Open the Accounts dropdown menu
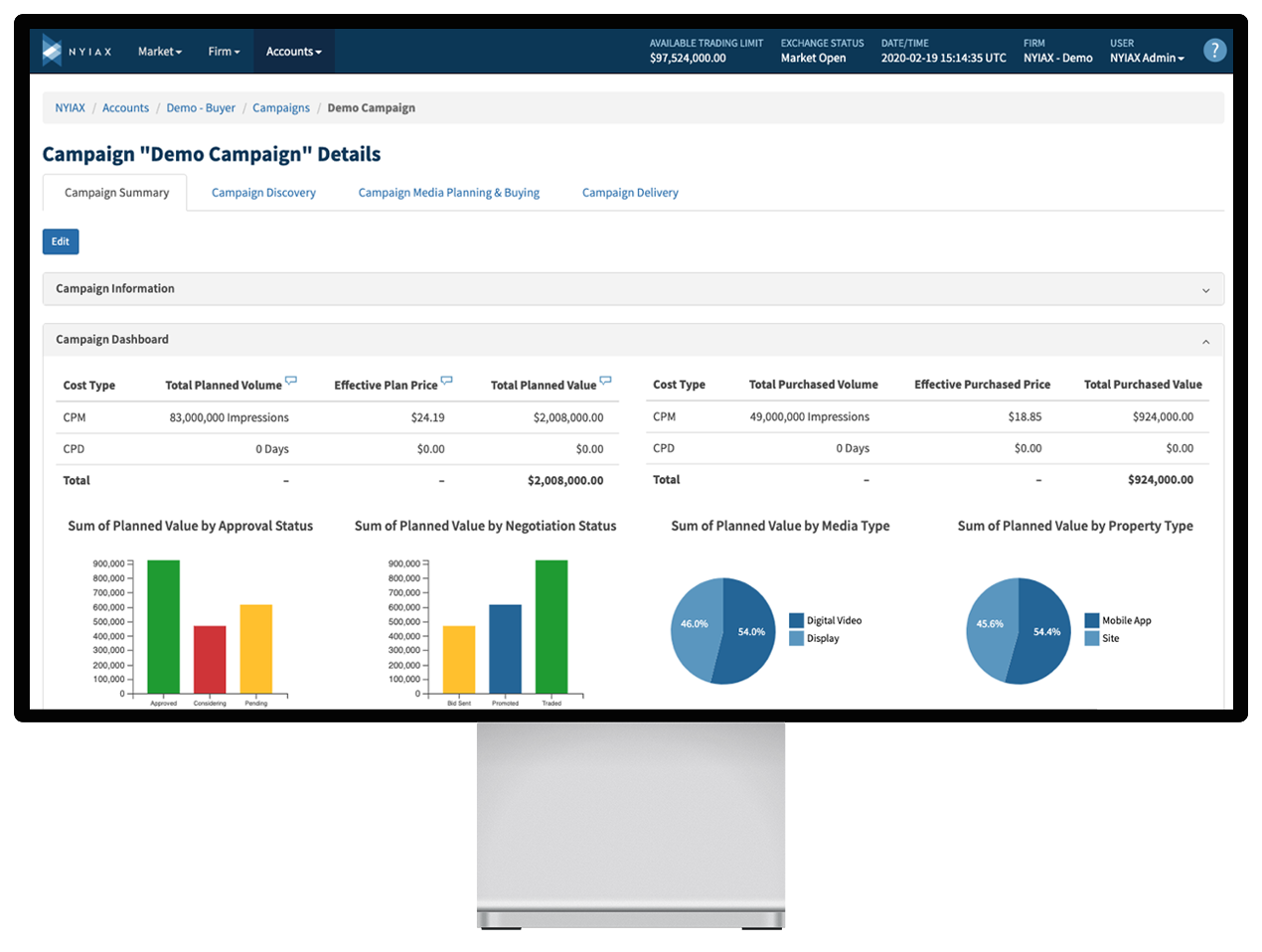 294,52
